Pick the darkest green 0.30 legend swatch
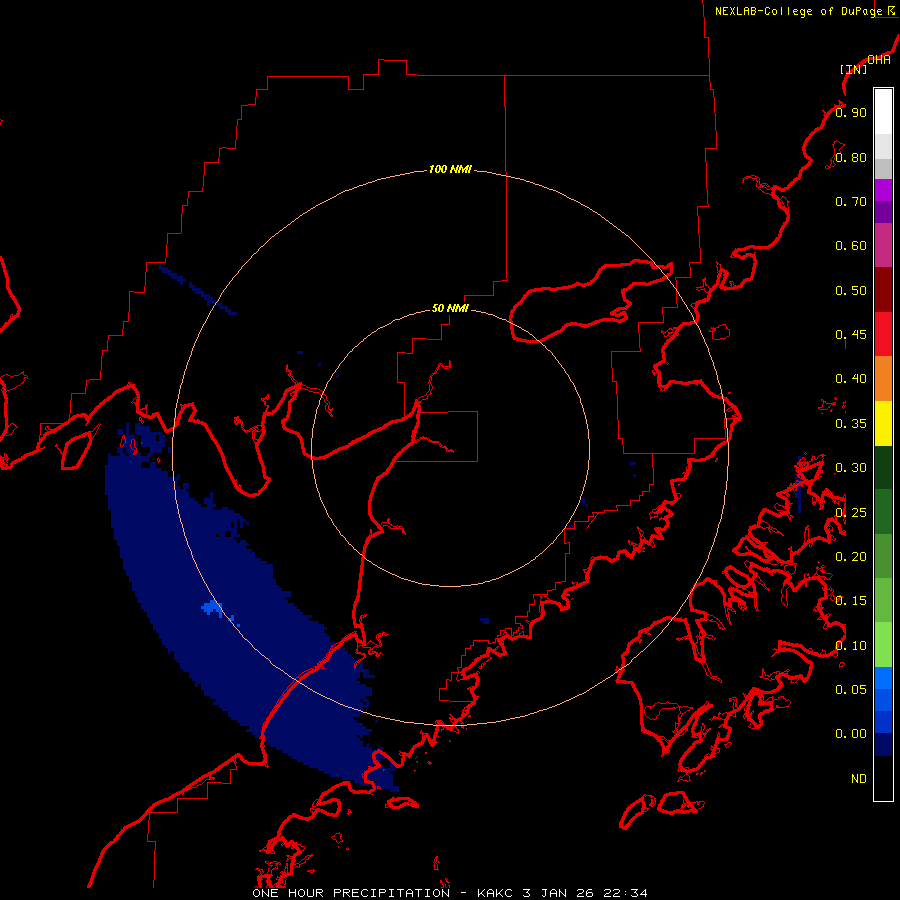This screenshot has height=900, width=900. [x=883, y=467]
